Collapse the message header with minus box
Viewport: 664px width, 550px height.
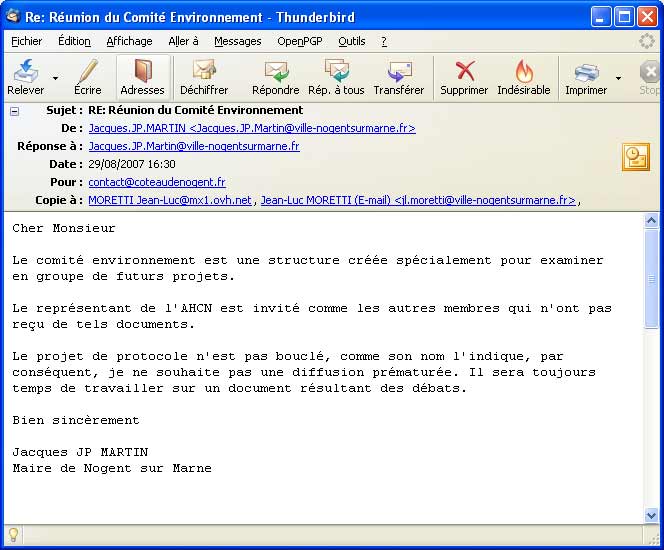tap(14, 111)
